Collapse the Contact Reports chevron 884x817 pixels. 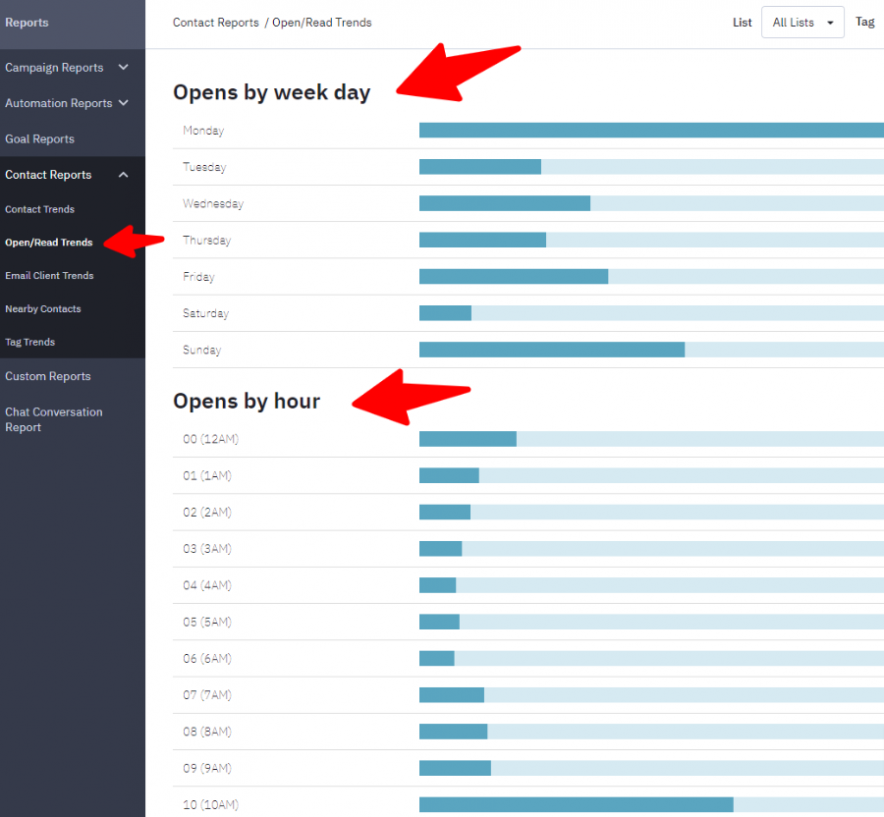click(x=123, y=175)
